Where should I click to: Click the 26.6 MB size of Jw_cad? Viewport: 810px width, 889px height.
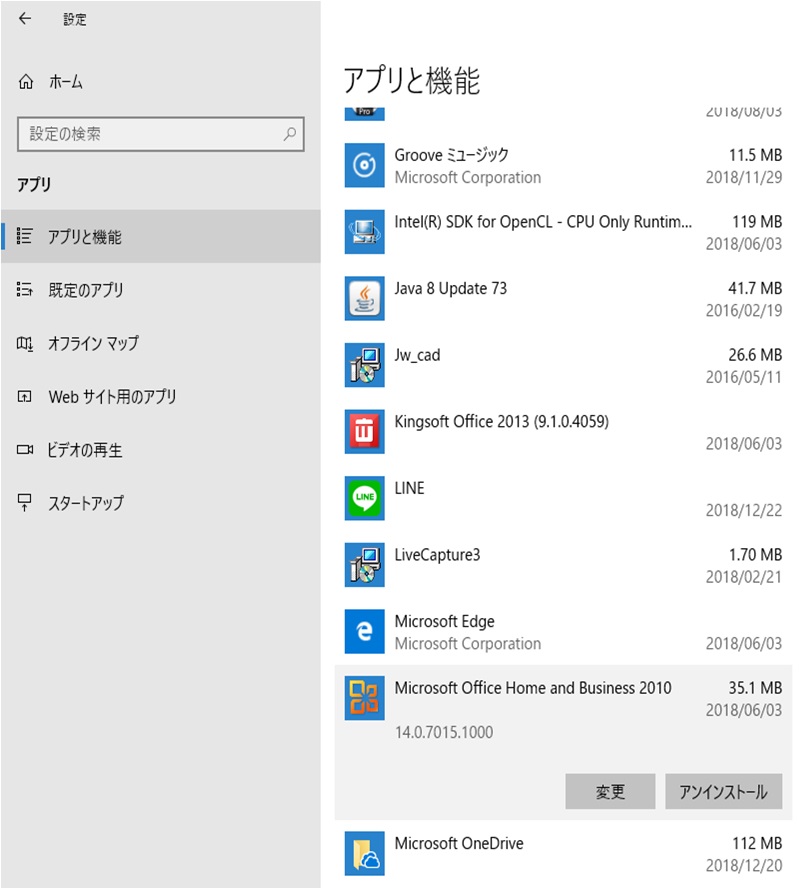point(755,355)
